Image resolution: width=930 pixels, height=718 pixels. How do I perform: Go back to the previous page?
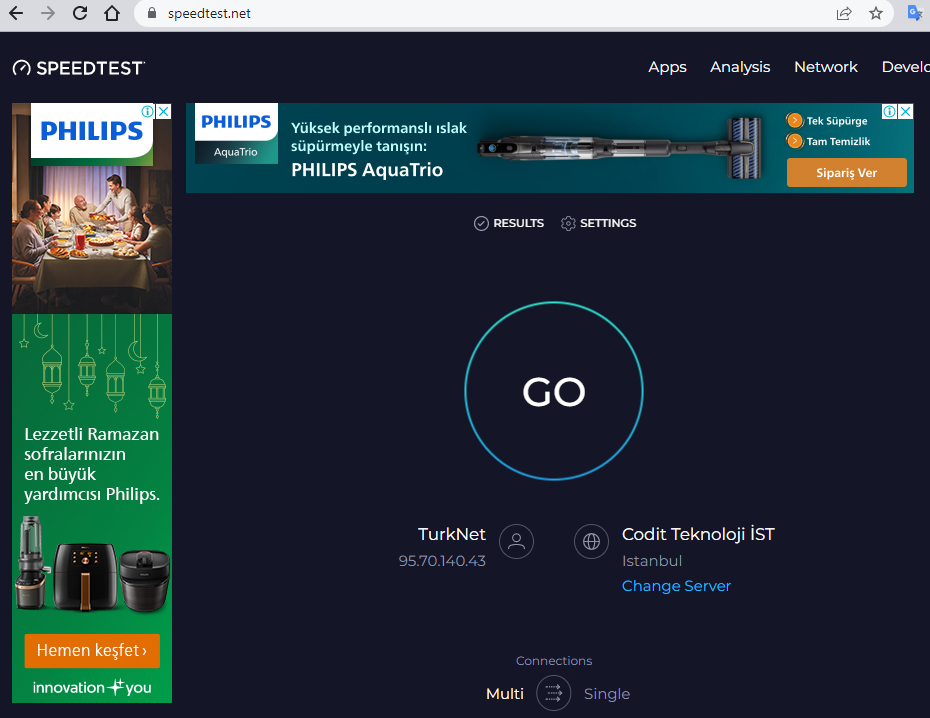tap(16, 13)
